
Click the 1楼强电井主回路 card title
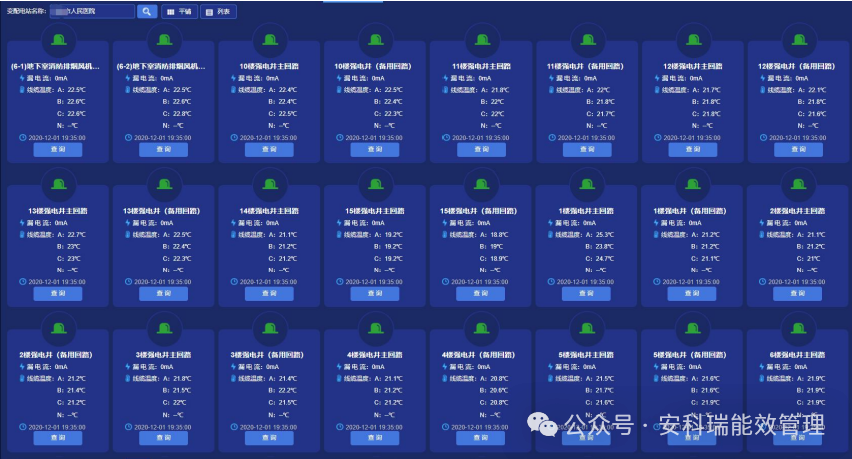(x=586, y=211)
